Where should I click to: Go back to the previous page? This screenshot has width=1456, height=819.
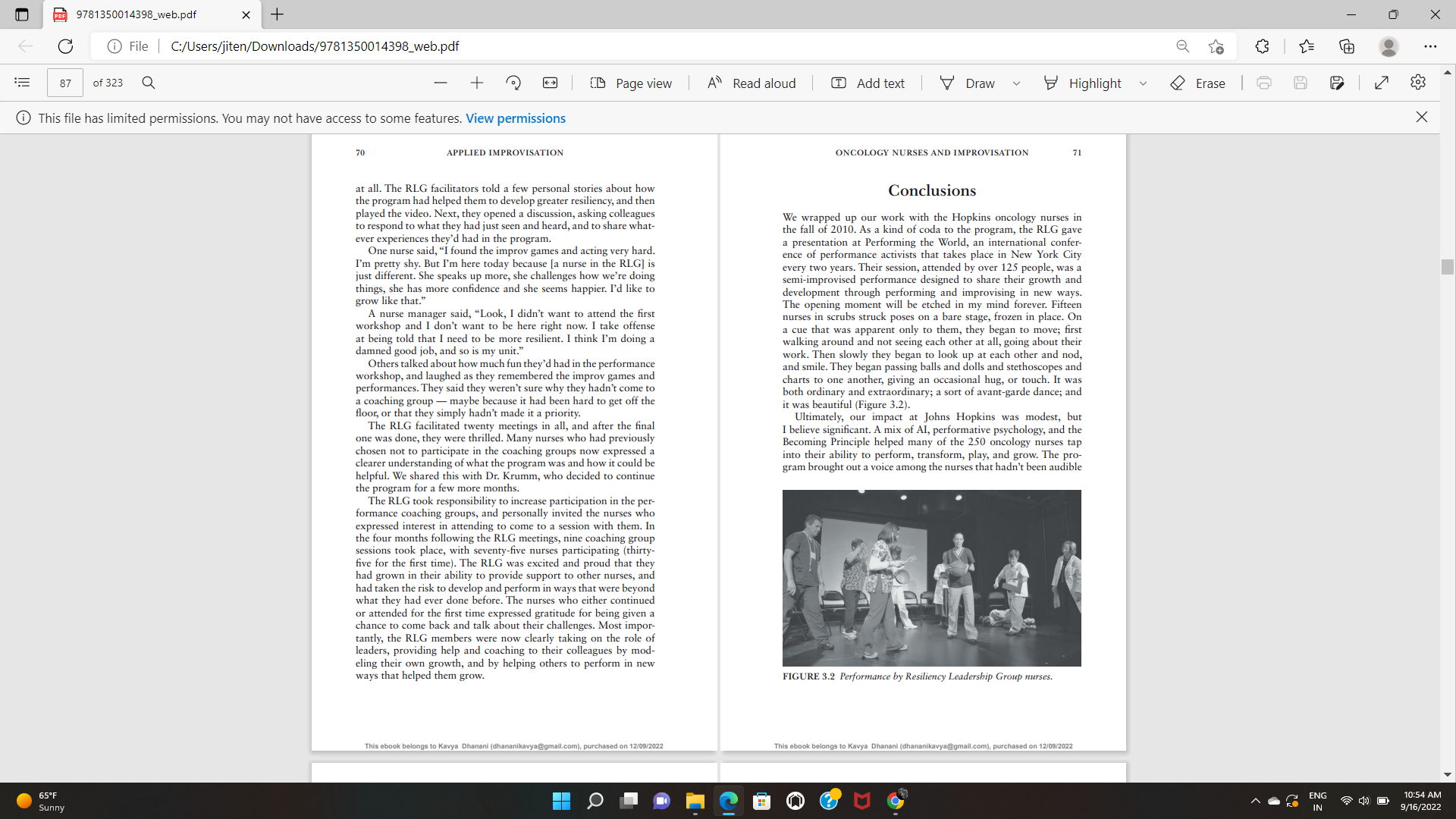pyautogui.click(x=26, y=46)
